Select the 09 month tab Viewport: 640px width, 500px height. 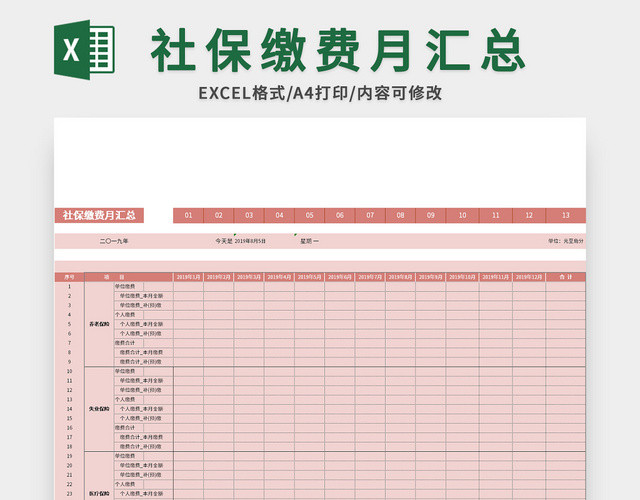point(431,215)
